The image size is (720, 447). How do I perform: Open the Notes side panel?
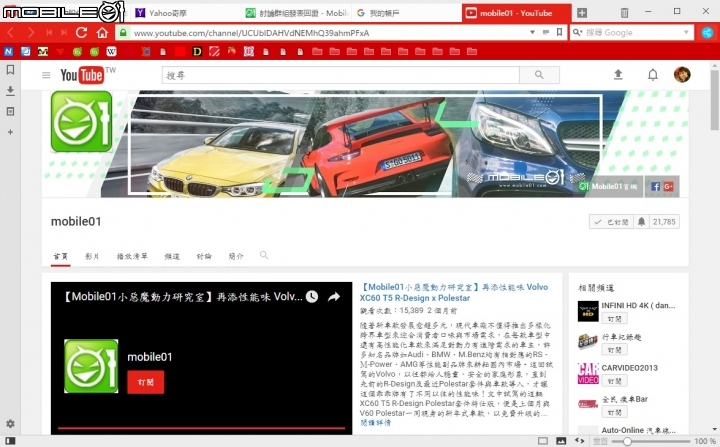tap(10, 111)
